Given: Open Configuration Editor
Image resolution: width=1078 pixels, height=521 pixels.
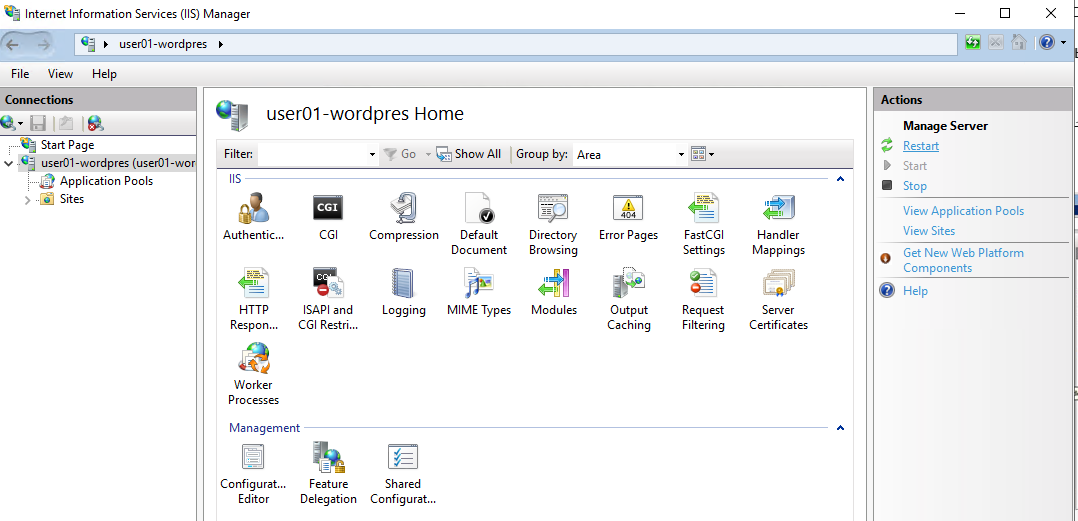Looking at the screenshot, I should point(253,473).
